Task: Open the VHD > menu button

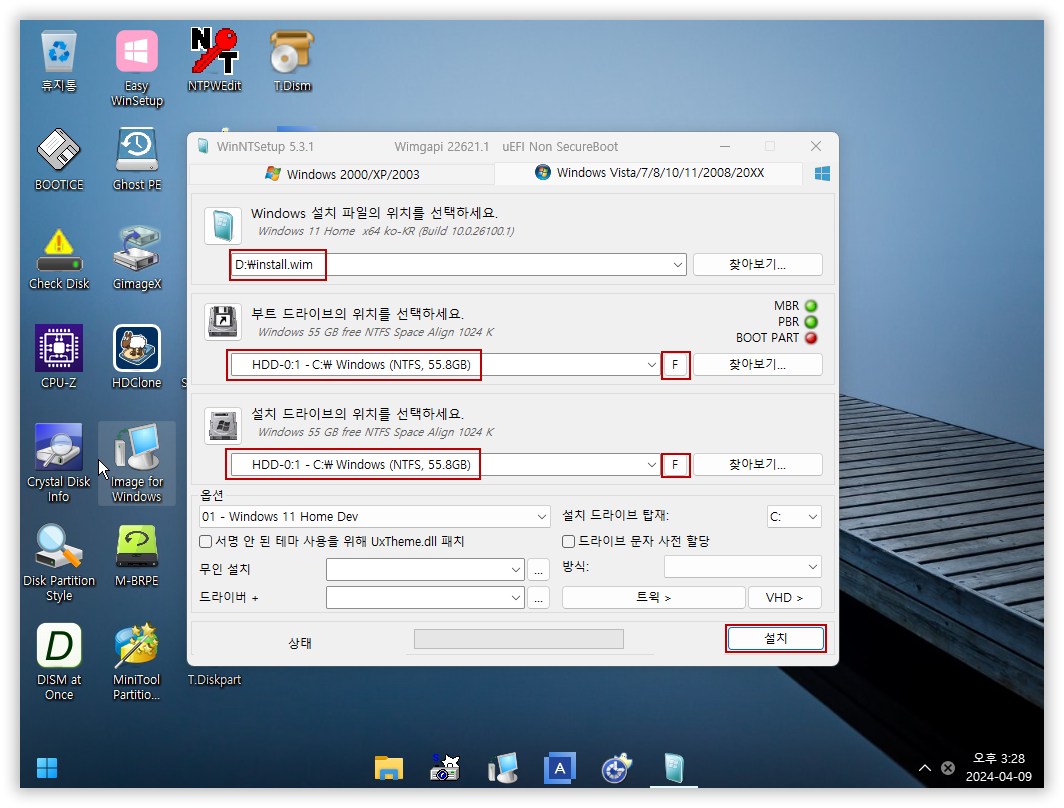Action: [x=784, y=598]
